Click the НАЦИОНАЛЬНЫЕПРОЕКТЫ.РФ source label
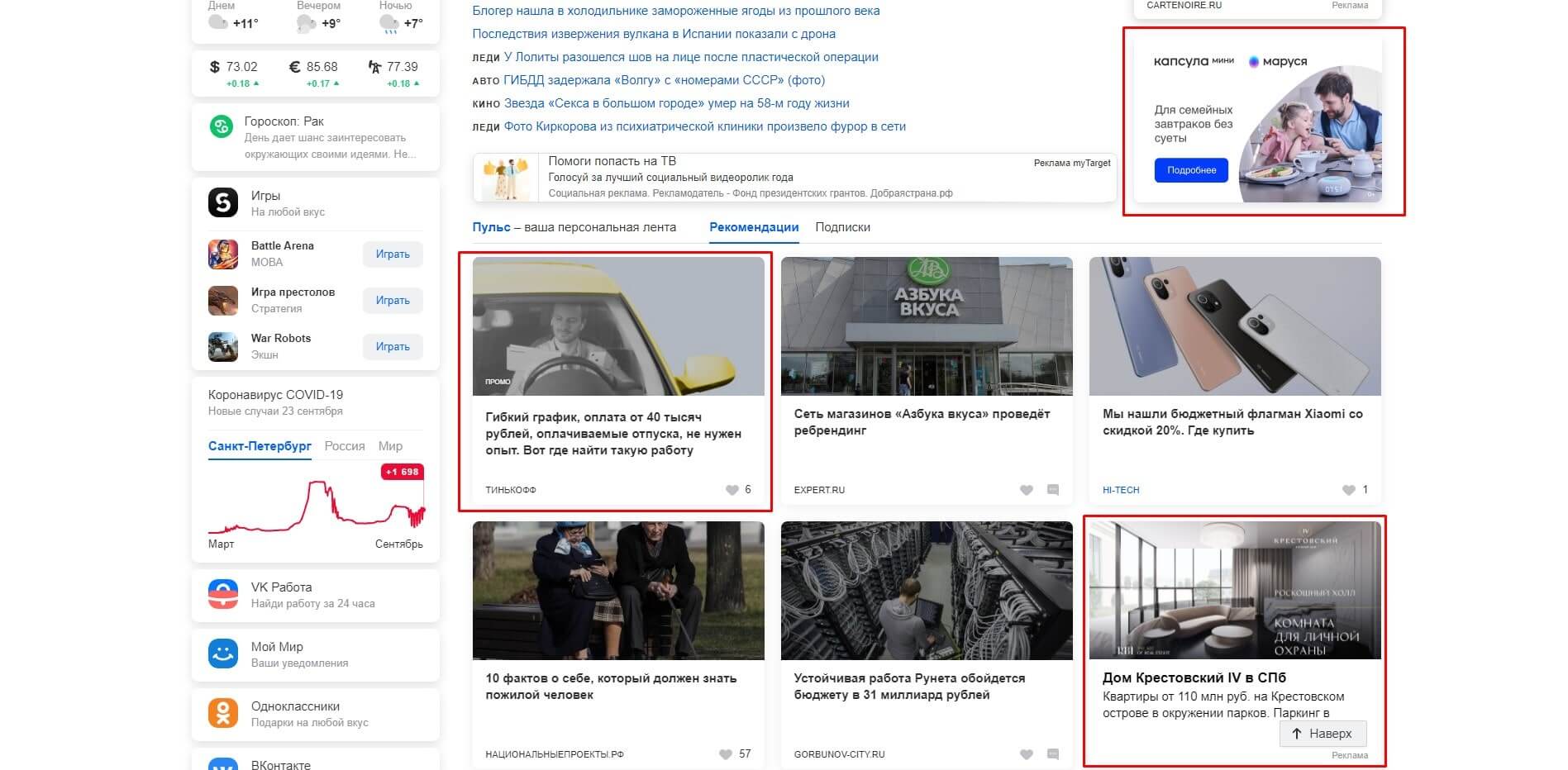This screenshot has width=1568, height=770. (555, 754)
